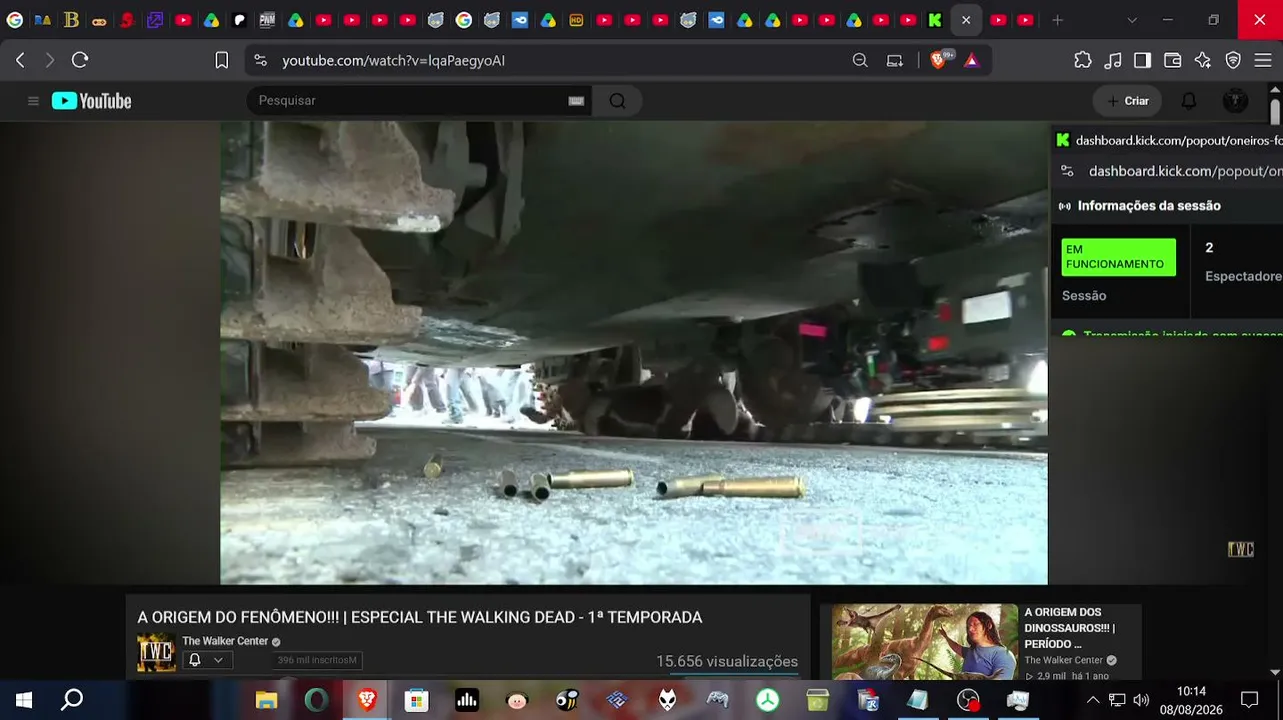Screen dimensions: 1283x720
Task: Open Windows taskbar search
Action: [x=72, y=700]
